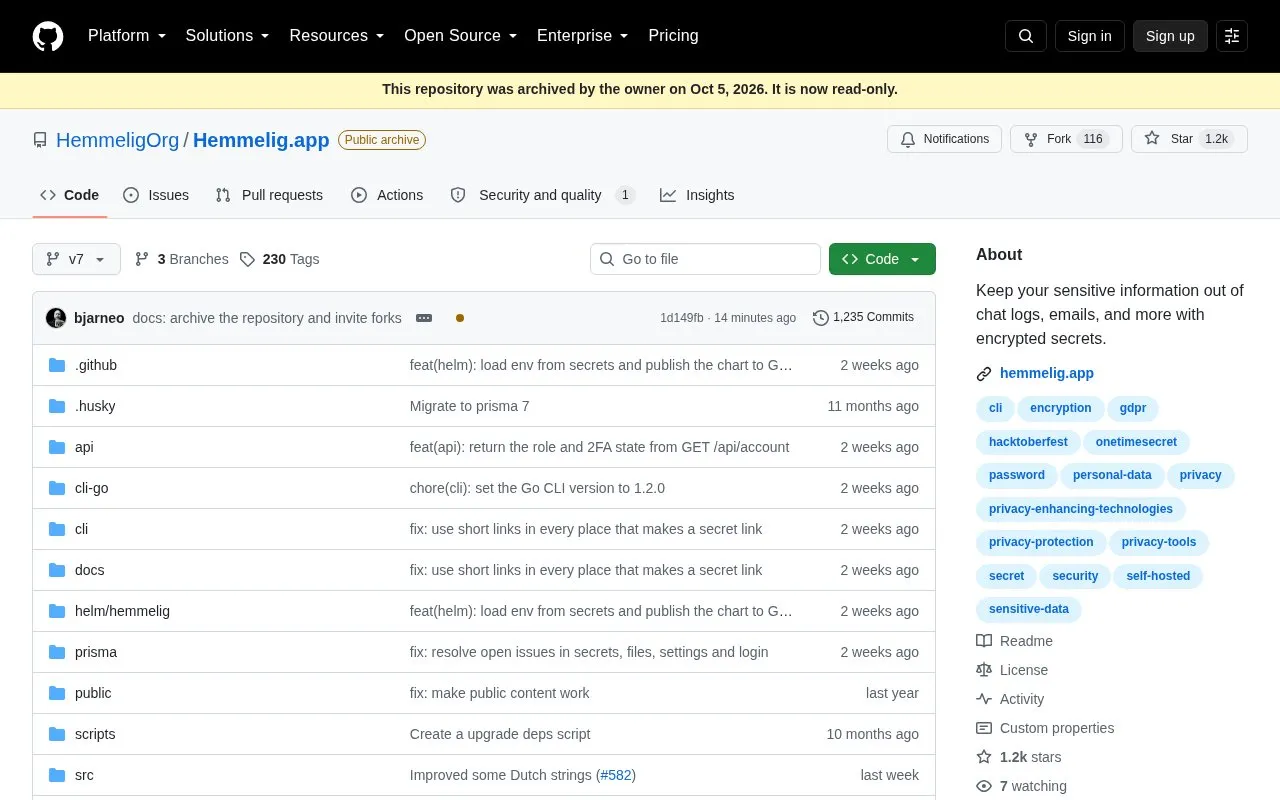Viewport: 1280px width, 800px height.
Task: Open search with the magnifier icon
Action: (x=1026, y=36)
